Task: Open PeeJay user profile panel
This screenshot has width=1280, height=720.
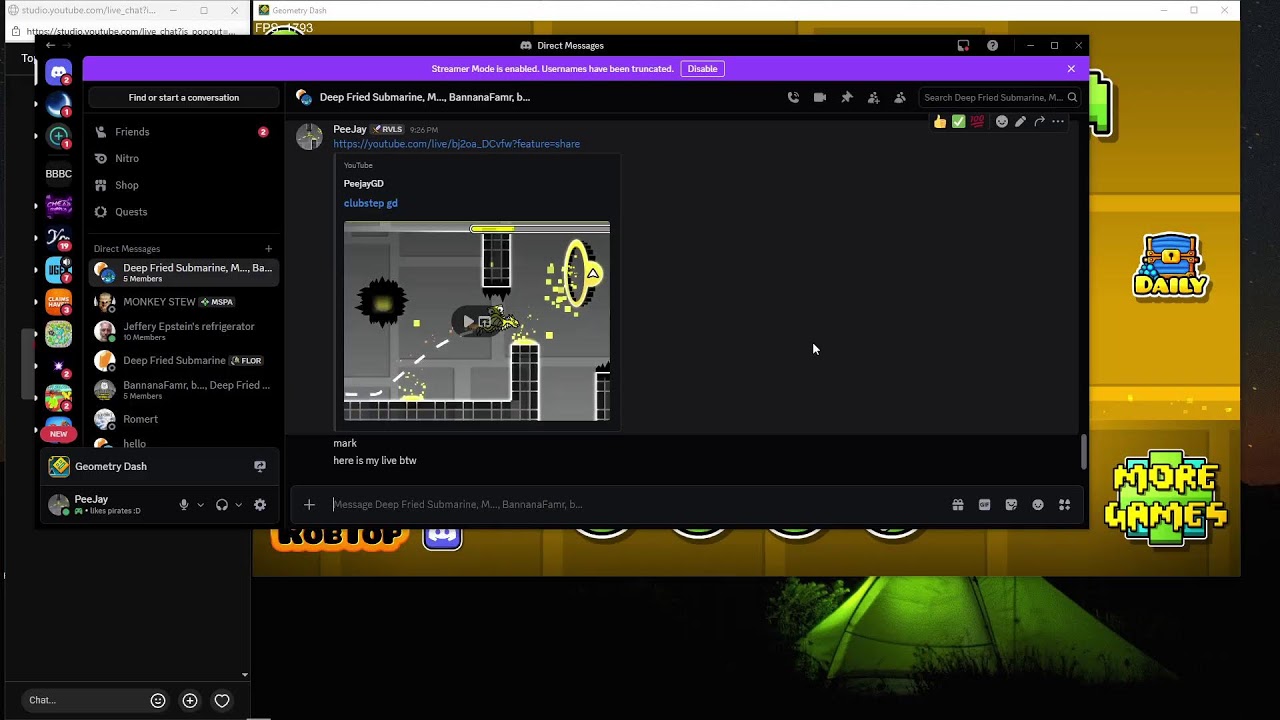Action: [106, 504]
